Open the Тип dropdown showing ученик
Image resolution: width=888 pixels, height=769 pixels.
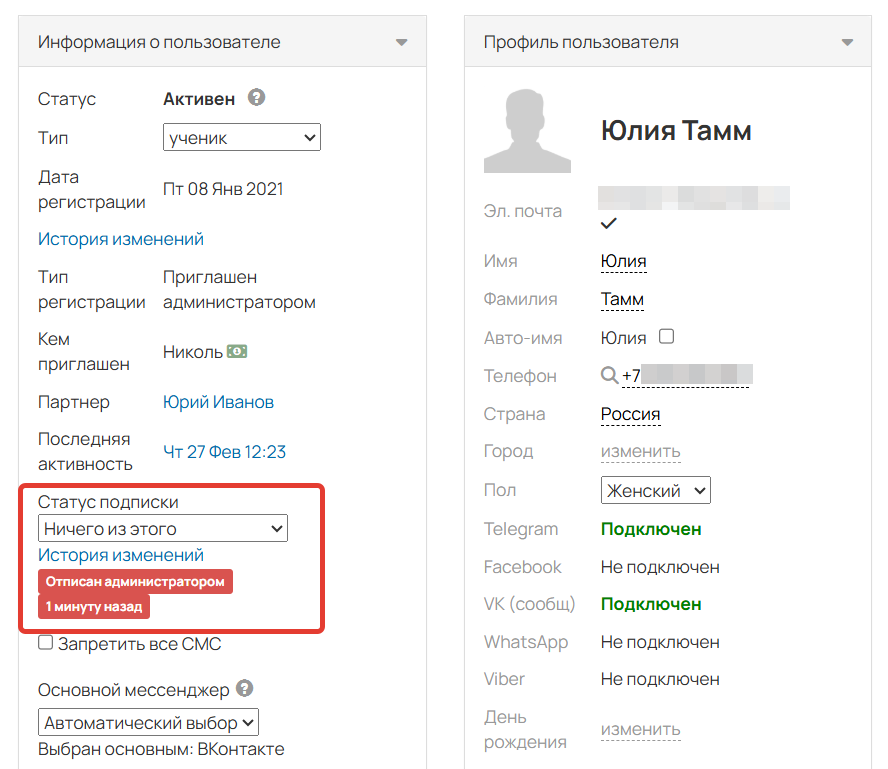coord(241,138)
